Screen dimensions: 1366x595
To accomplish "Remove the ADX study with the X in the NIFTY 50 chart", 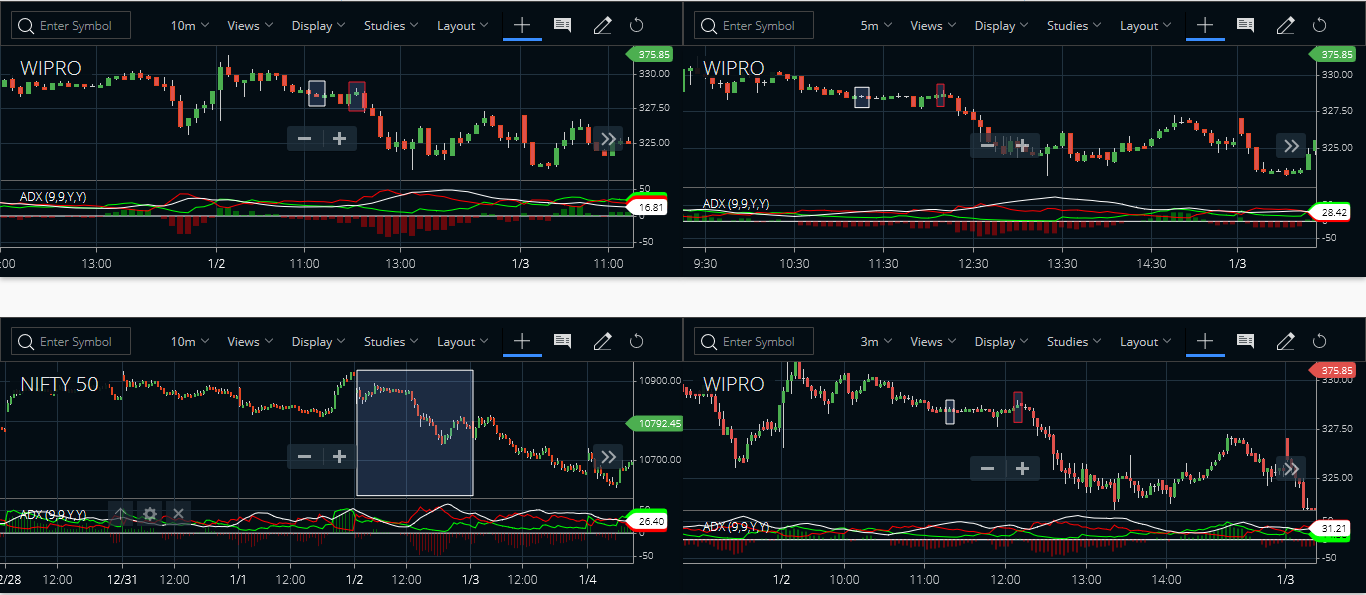I will point(178,514).
